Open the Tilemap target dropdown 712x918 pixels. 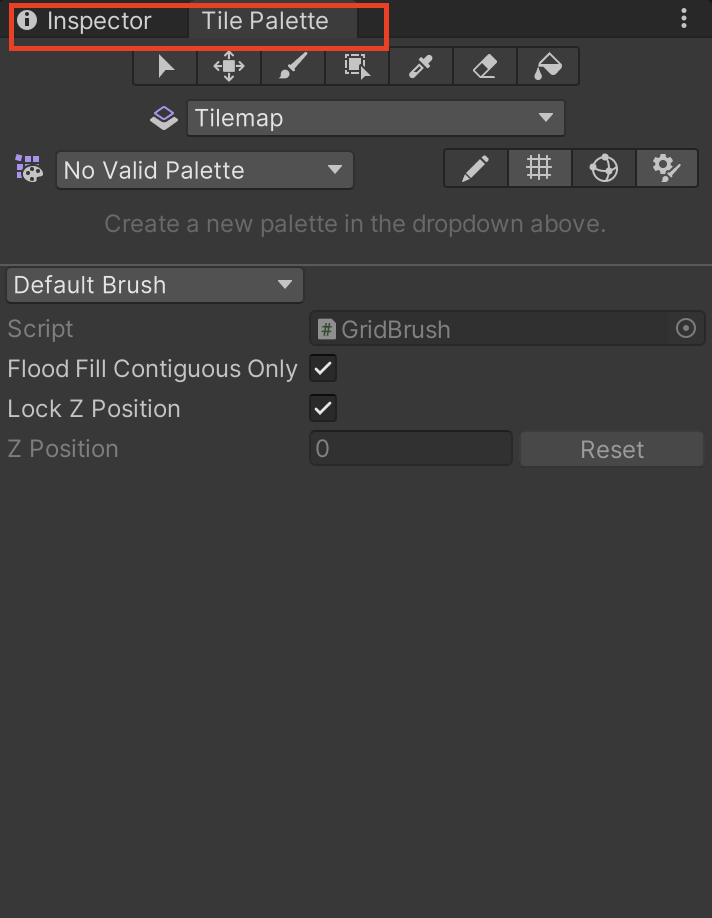pyautogui.click(x=375, y=118)
